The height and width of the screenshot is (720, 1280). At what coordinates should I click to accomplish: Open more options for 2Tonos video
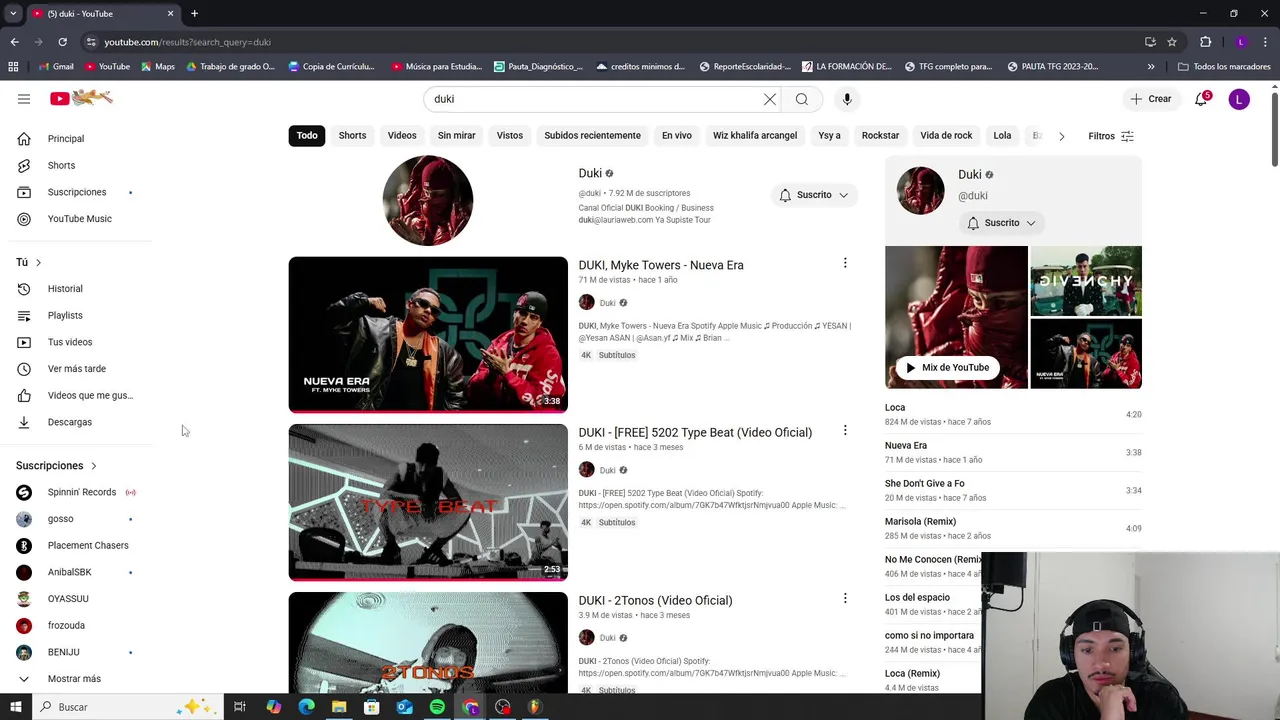(845, 598)
